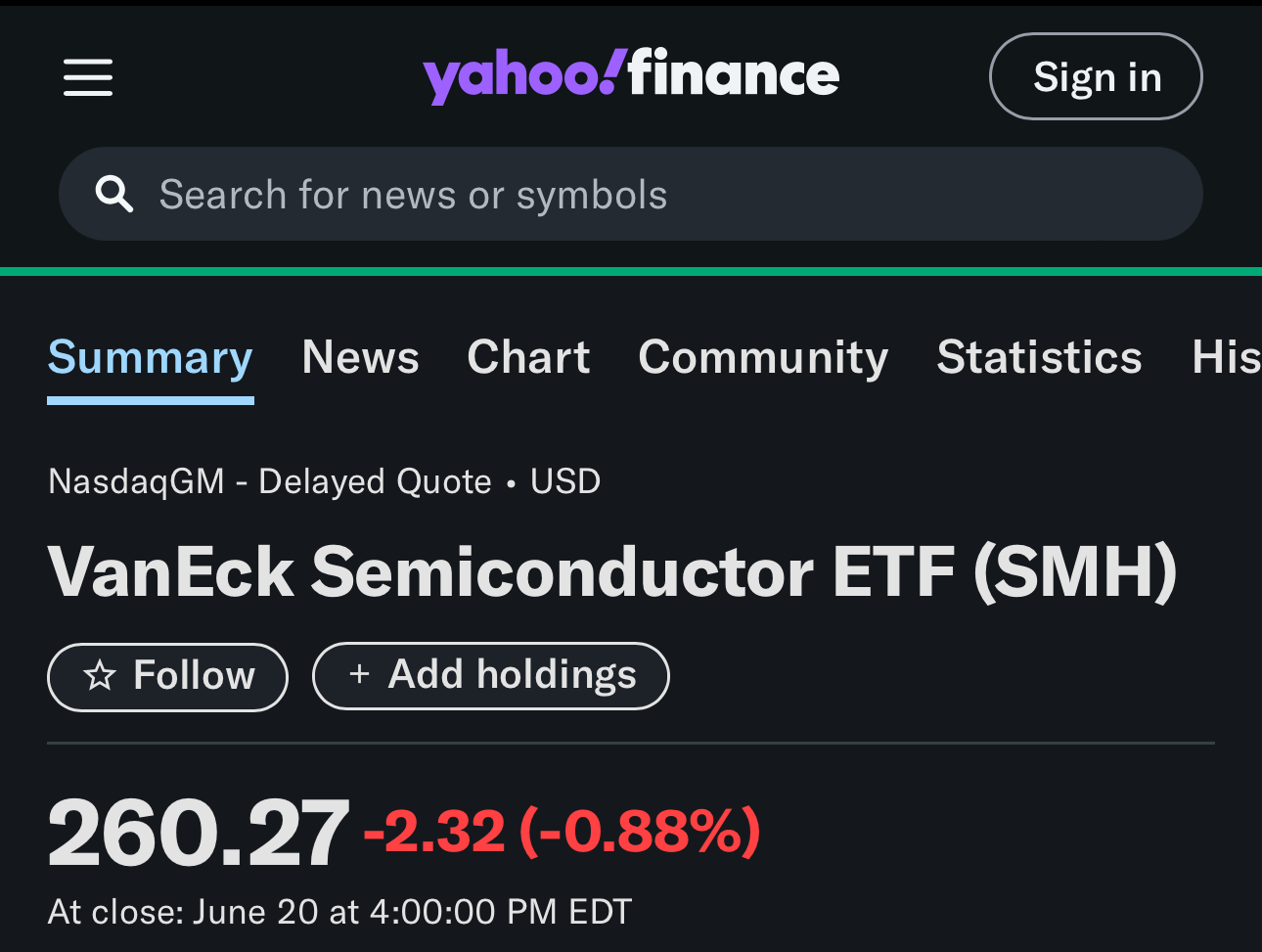The image size is (1262, 952).
Task: Open the hamburger navigation menu
Action: [88, 77]
